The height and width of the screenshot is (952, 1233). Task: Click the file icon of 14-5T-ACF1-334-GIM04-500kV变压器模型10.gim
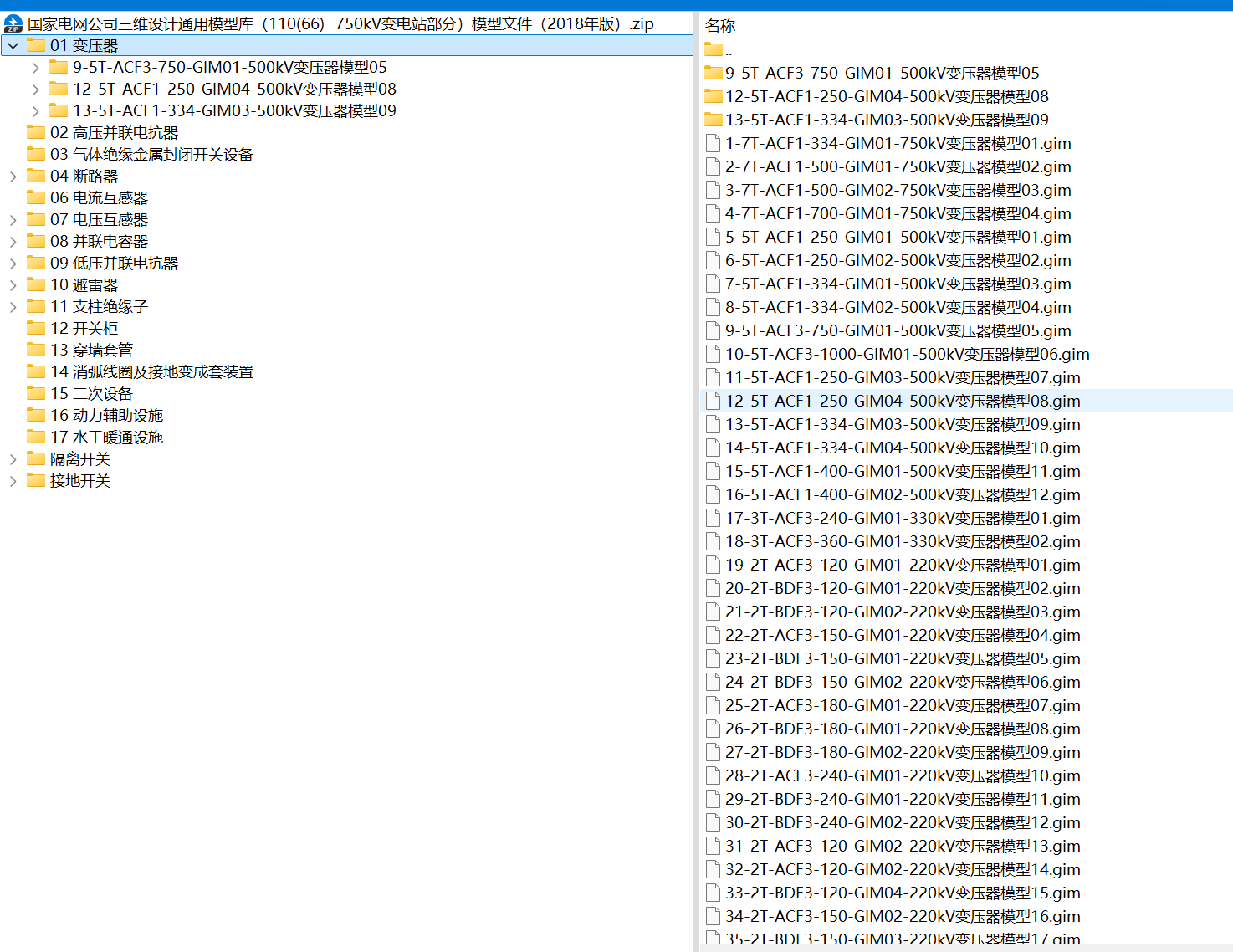point(713,448)
